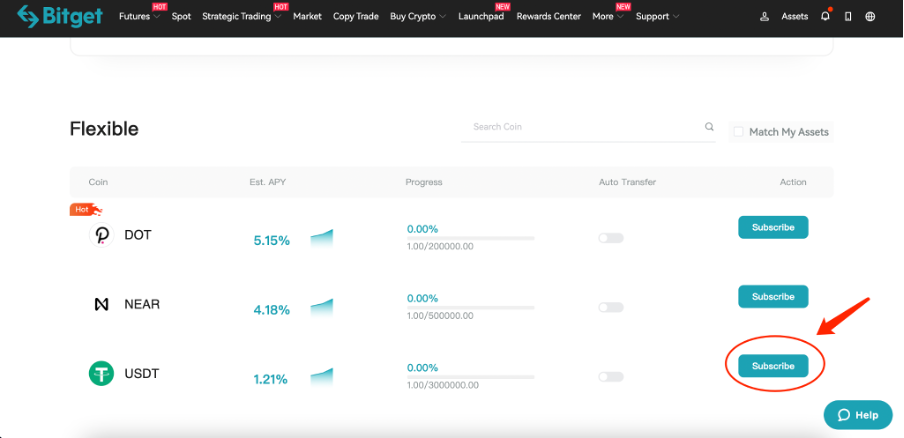Click the 1.00/500000.00 quota text
This screenshot has height=438, width=904.
pos(440,316)
